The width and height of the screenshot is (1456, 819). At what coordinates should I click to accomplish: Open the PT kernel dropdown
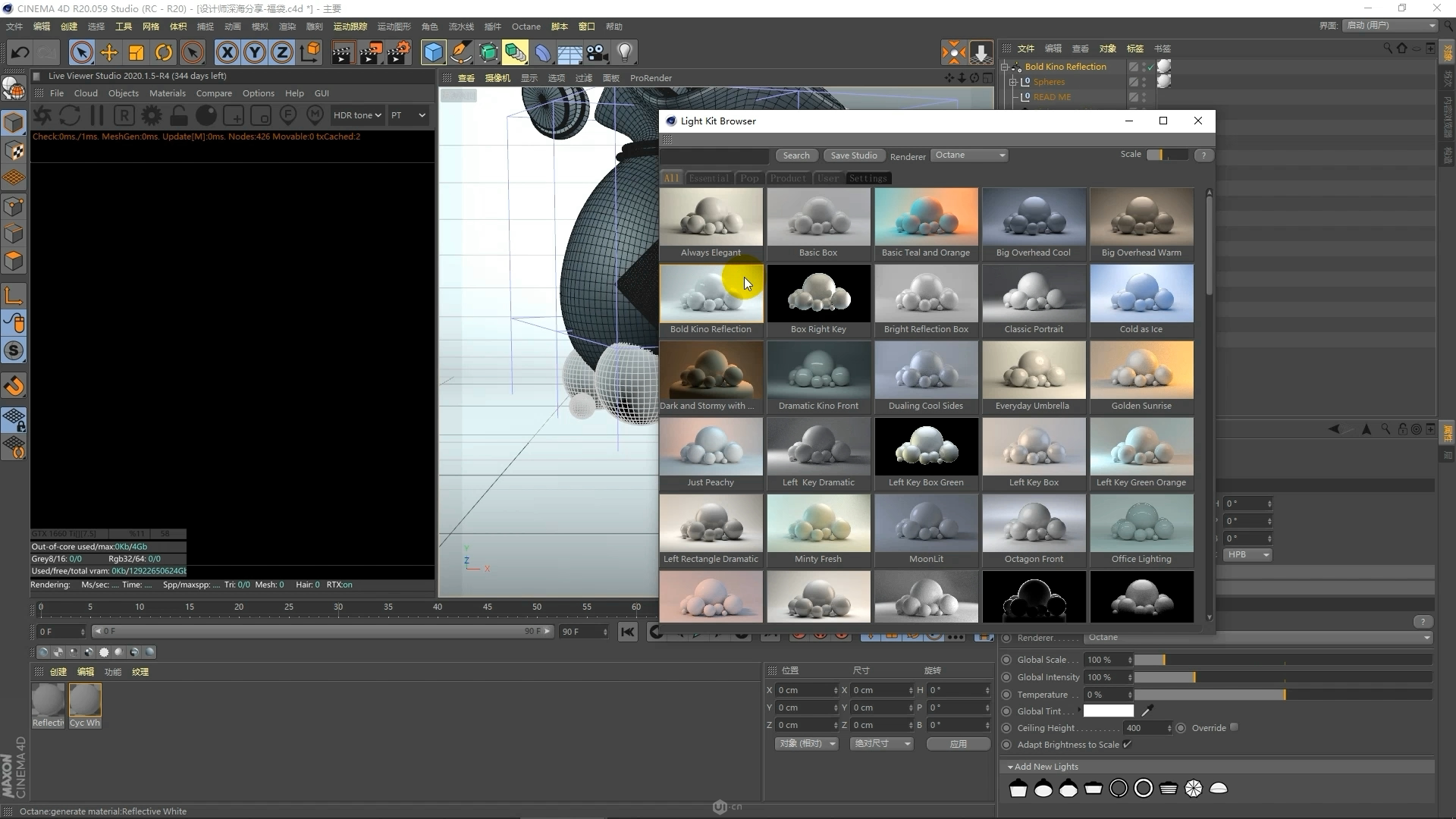click(409, 115)
